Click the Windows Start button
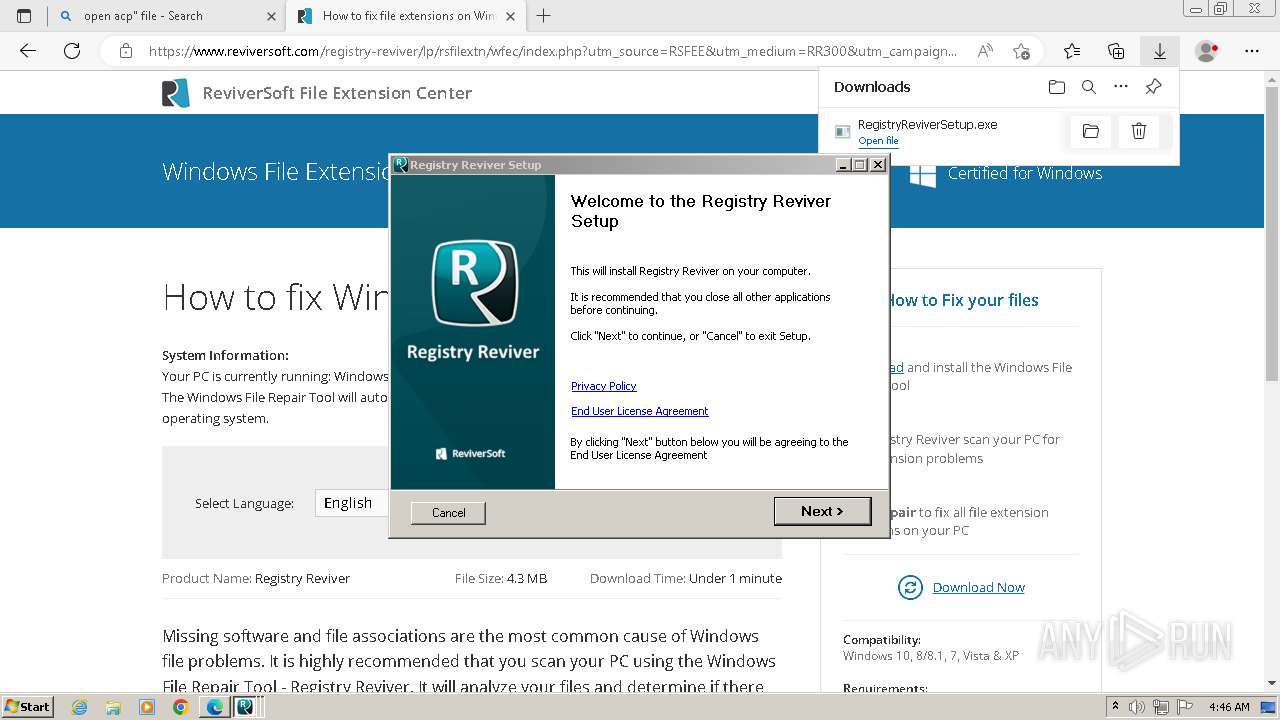 [28, 706]
